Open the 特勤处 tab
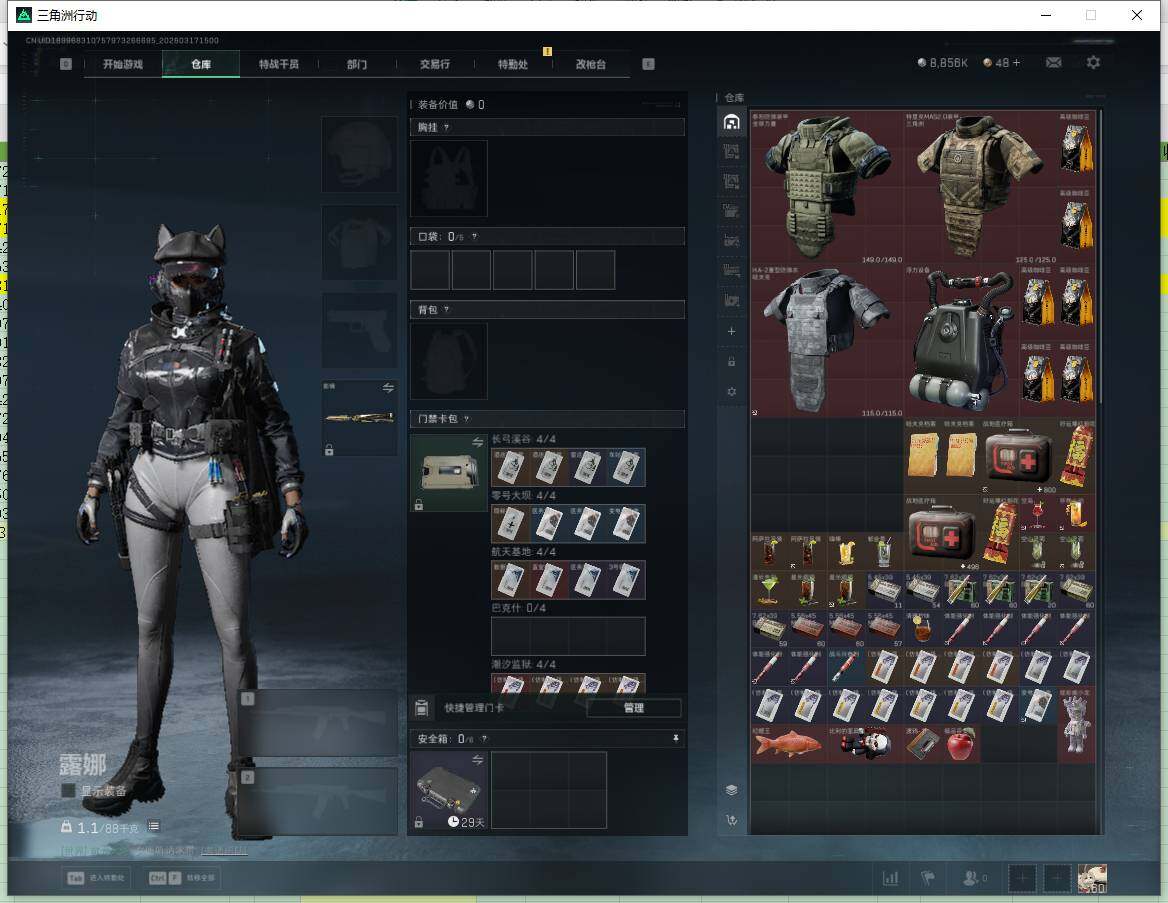1168x903 pixels. click(x=512, y=64)
